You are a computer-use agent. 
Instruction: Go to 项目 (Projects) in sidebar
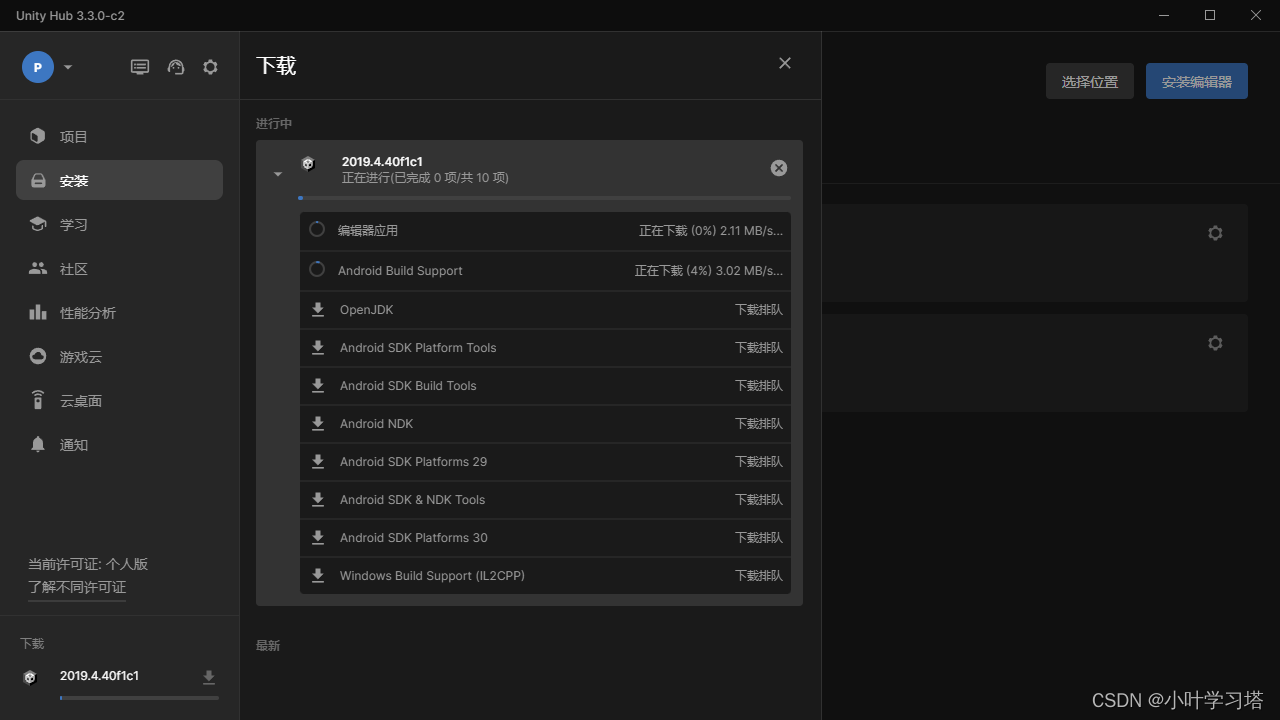tap(119, 137)
